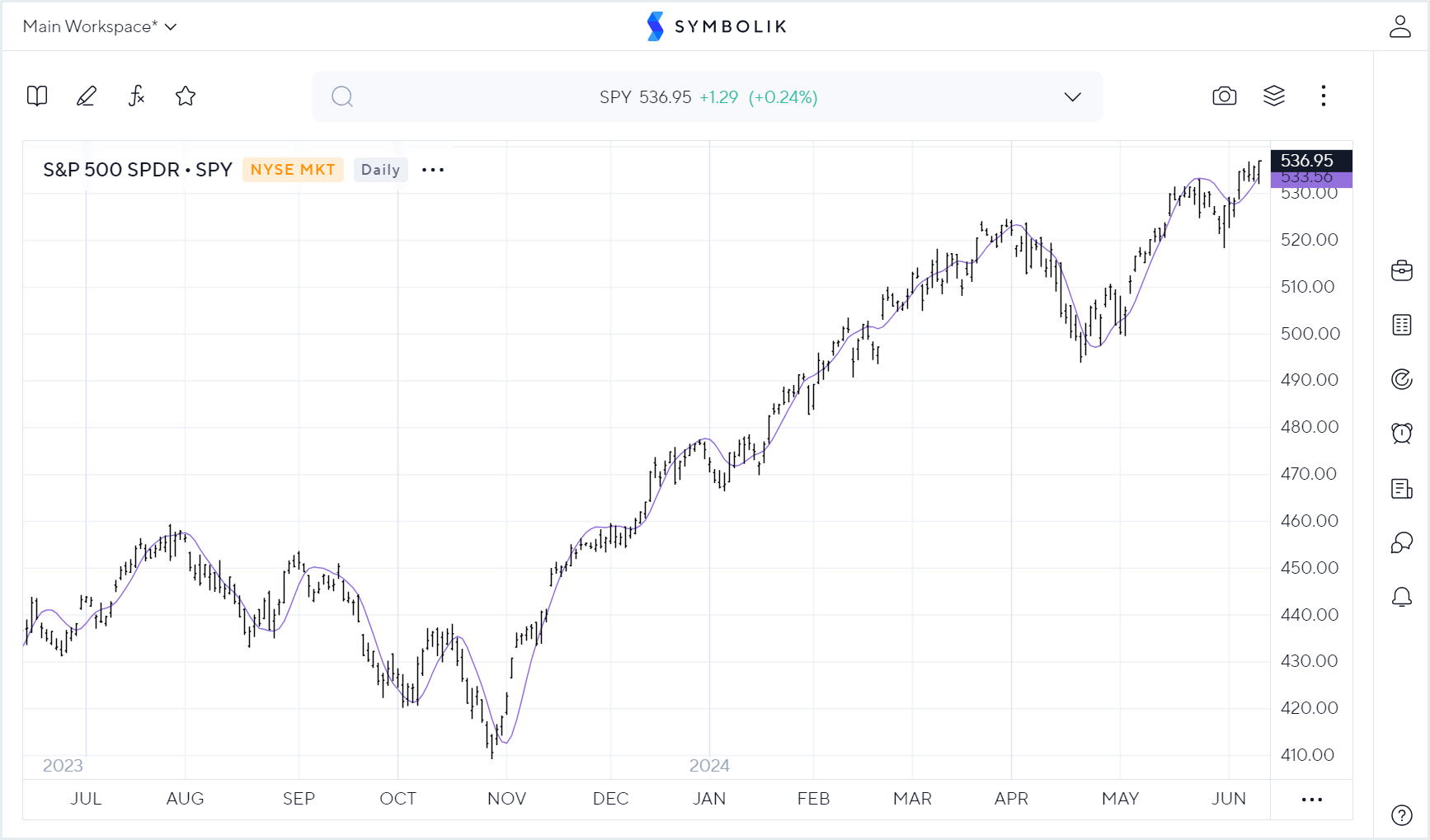Open the news document sidebar icon
Viewport: 1430px width, 840px height.
(1402, 488)
